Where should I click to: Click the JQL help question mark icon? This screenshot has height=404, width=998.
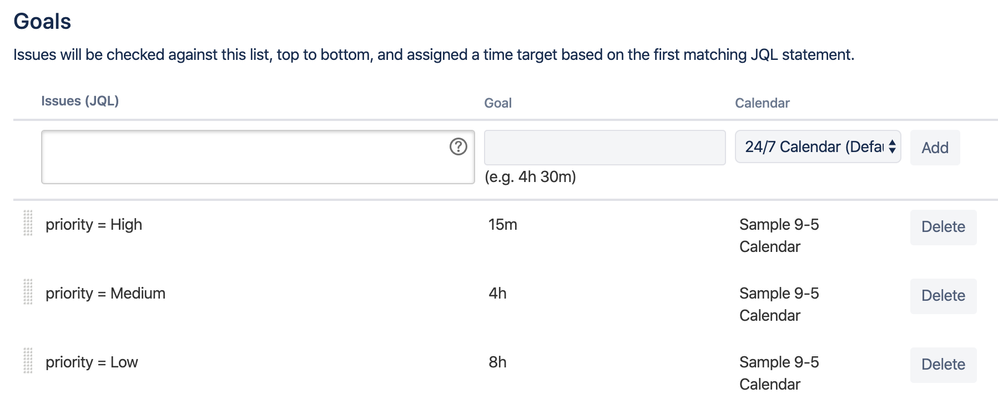[x=458, y=147]
